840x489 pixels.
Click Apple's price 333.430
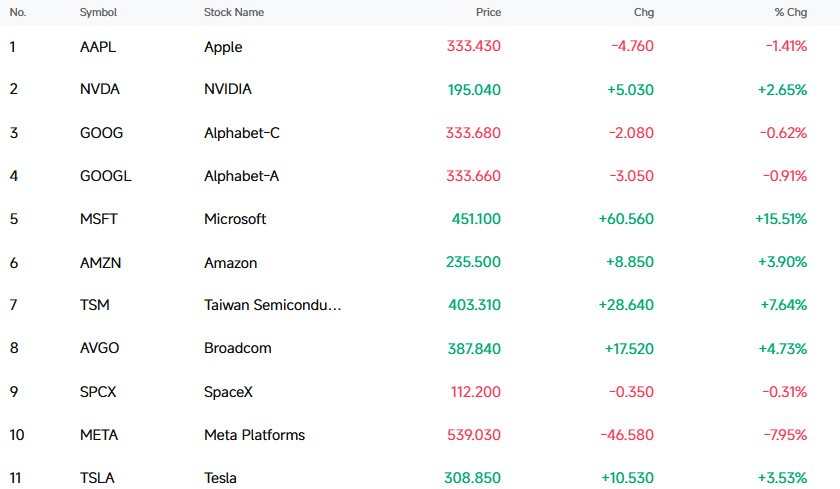pos(474,46)
